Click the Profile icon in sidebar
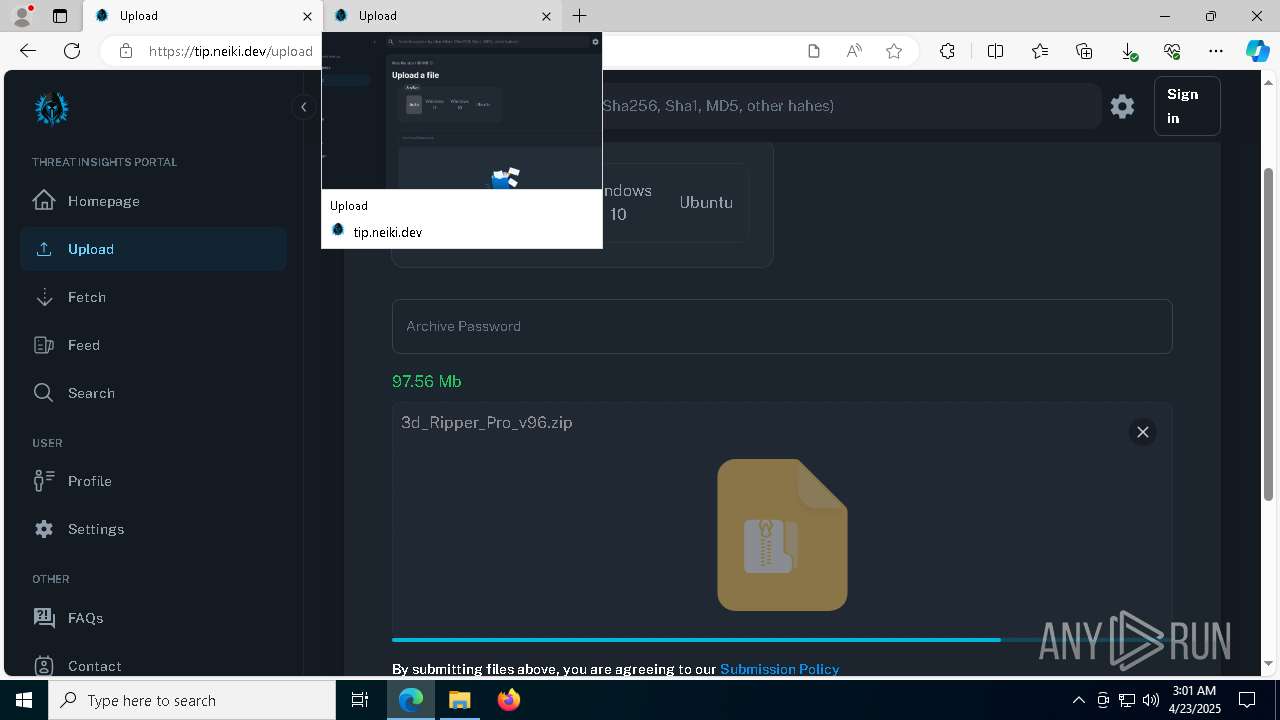This screenshot has width=1280, height=720. click(x=43, y=481)
